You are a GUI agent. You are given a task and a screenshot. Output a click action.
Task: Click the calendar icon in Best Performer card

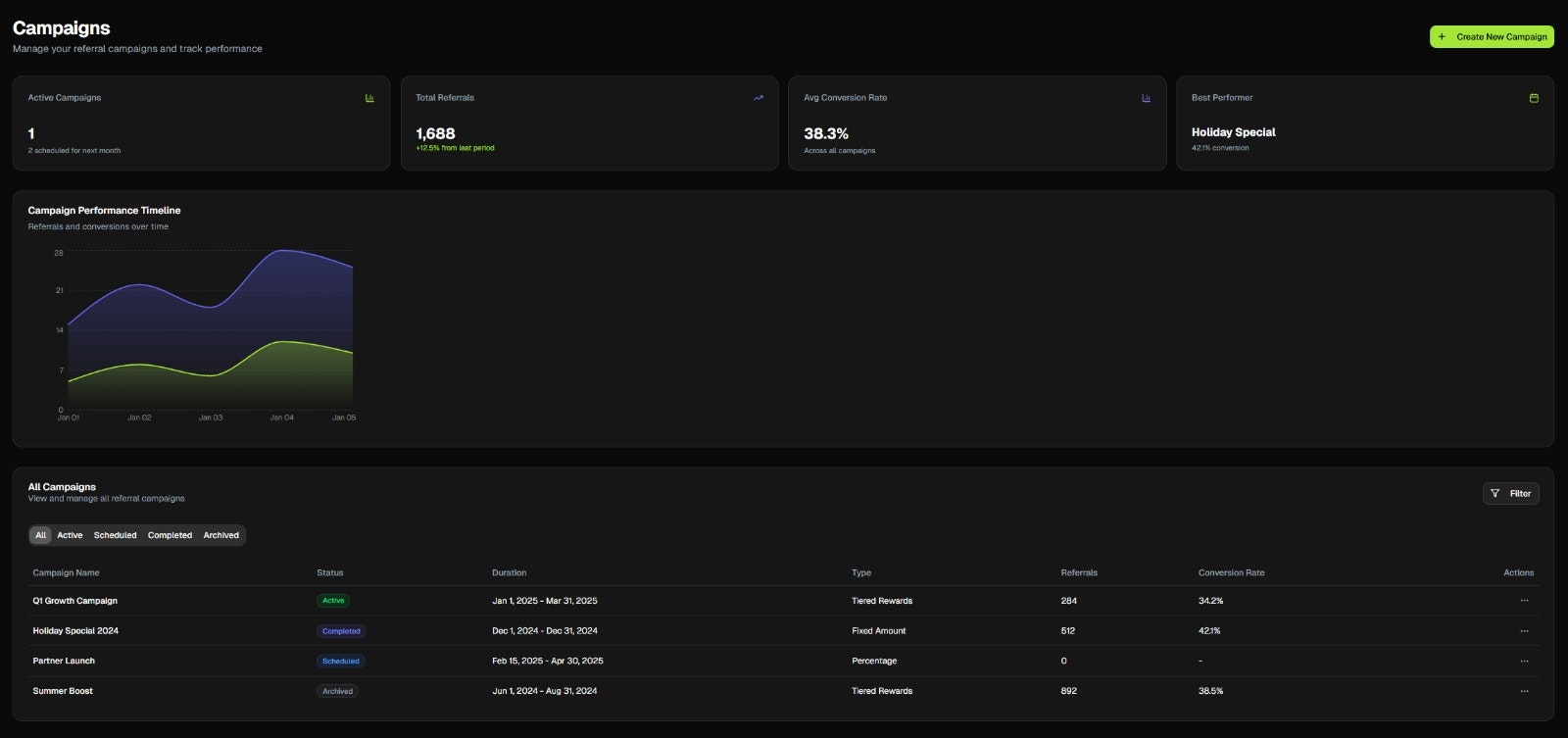(x=1534, y=98)
